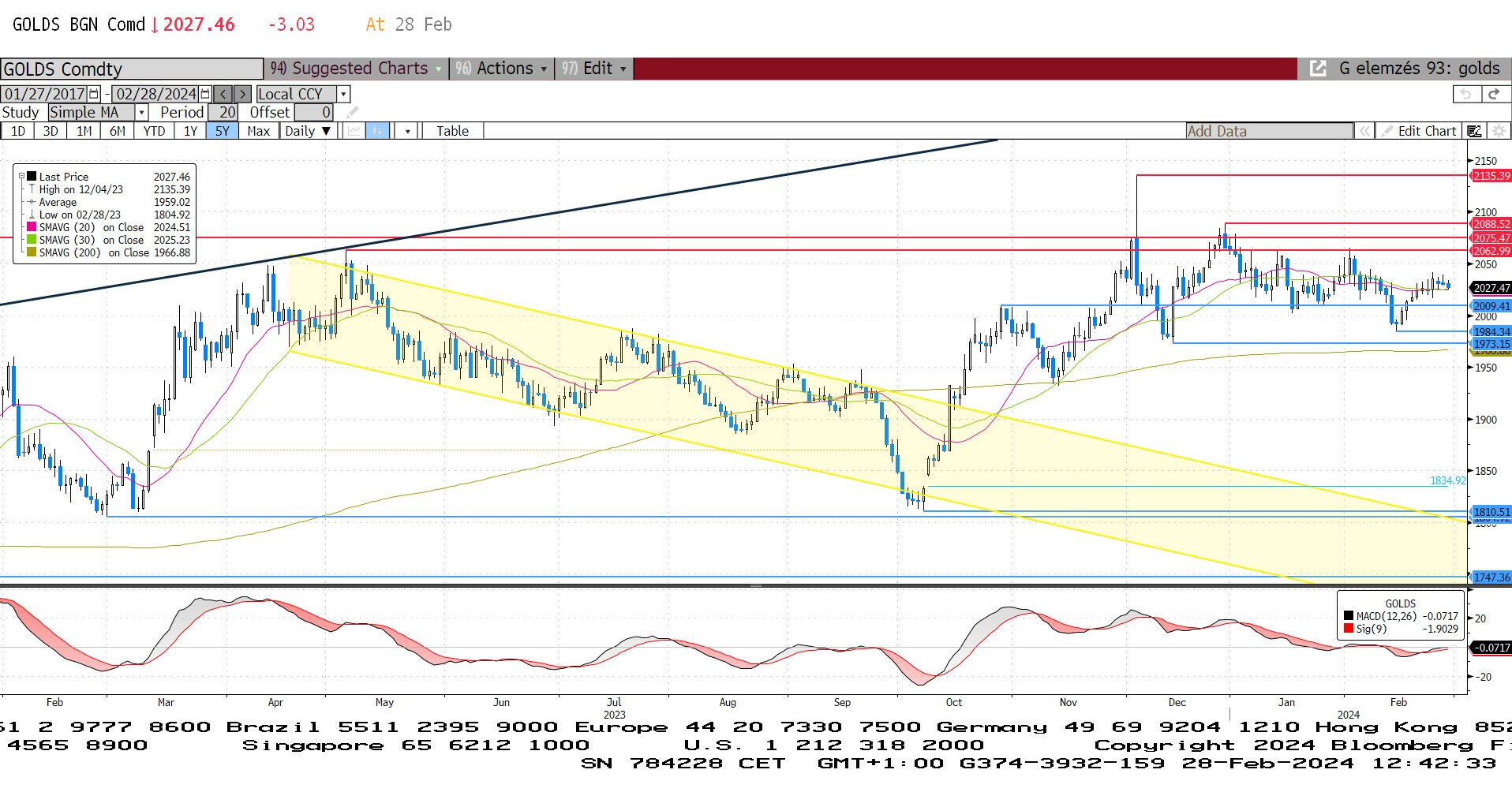Viewport: 1512px width, 807px height.
Task: Click the GOLDS Comdty security field
Action: pos(132,69)
